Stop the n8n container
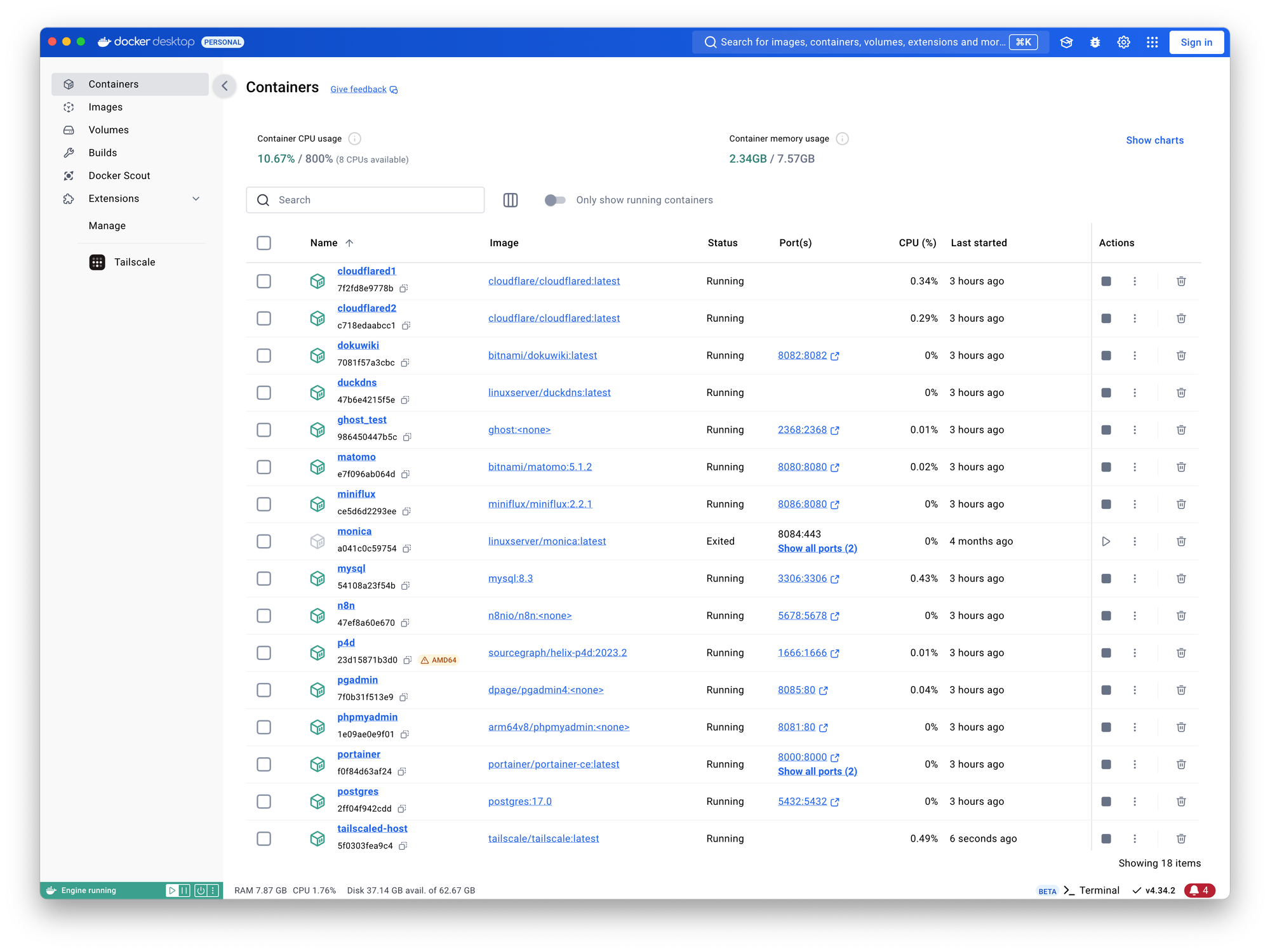Screen dimensions: 1270x952 pos(1106,616)
